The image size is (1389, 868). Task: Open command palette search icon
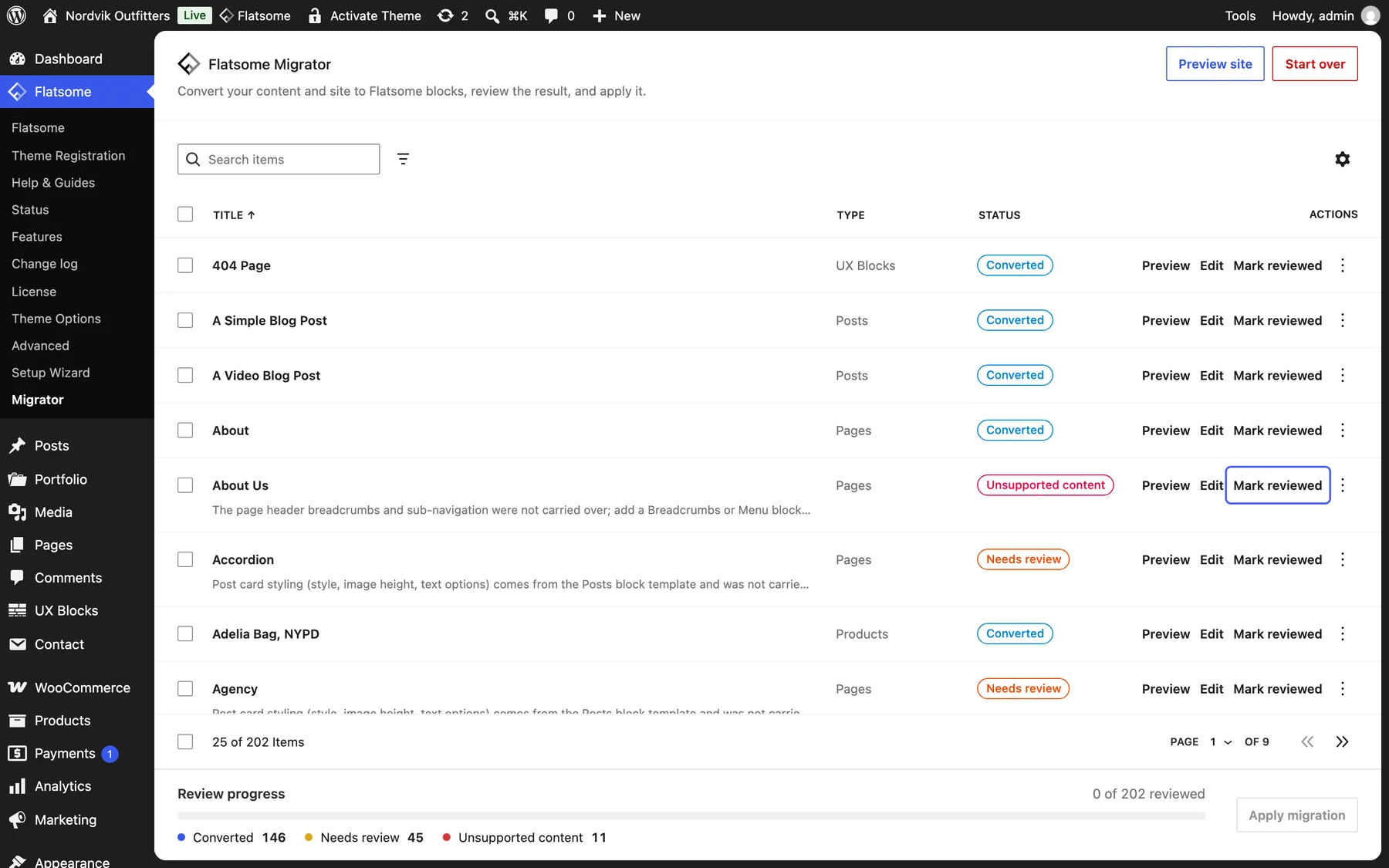(506, 15)
